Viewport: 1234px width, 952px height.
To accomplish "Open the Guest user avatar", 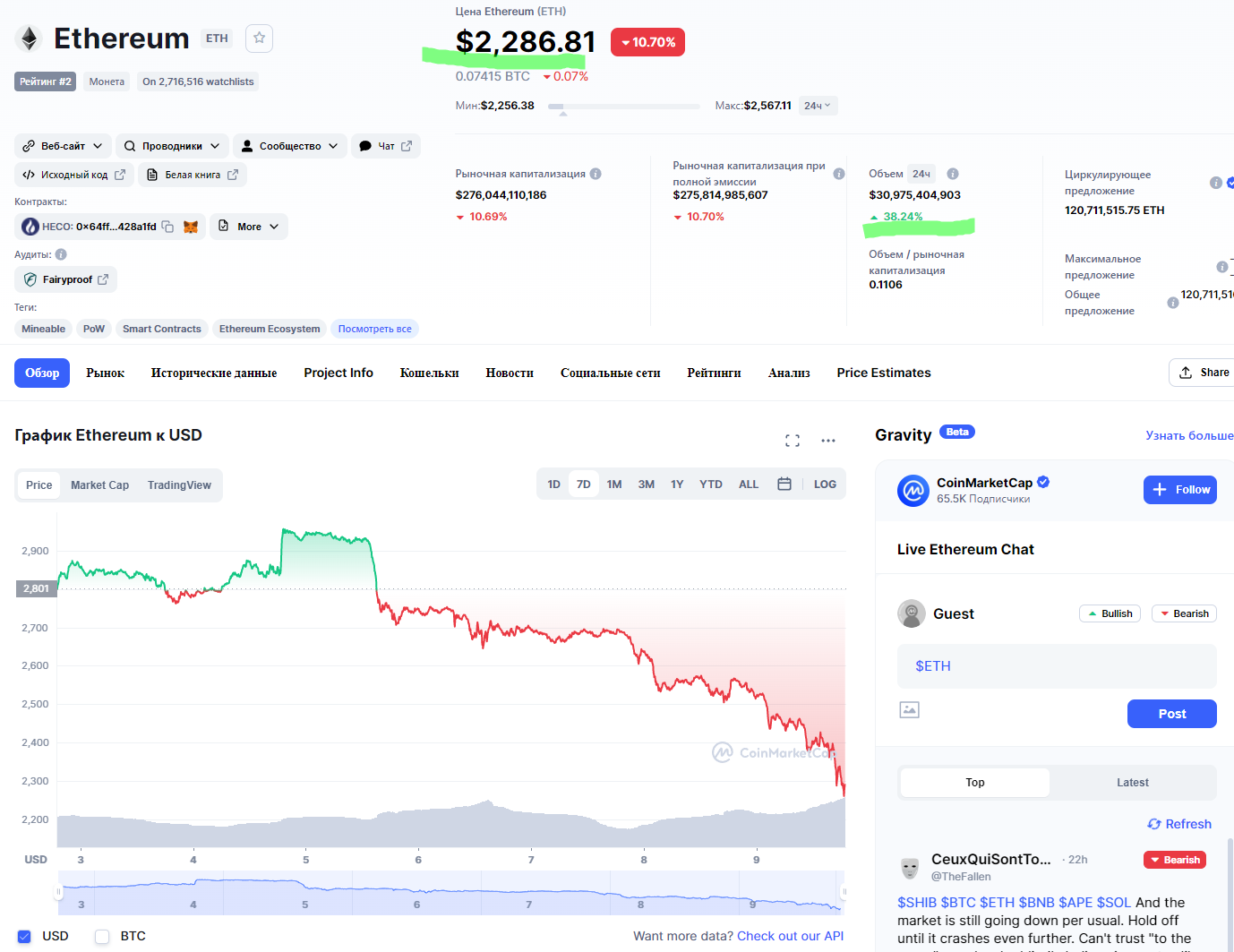I will pyautogui.click(x=912, y=613).
